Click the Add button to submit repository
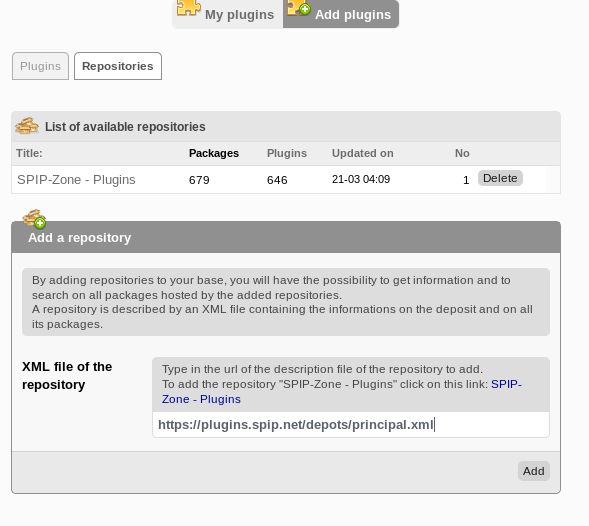This screenshot has width=589, height=526. pos(533,471)
